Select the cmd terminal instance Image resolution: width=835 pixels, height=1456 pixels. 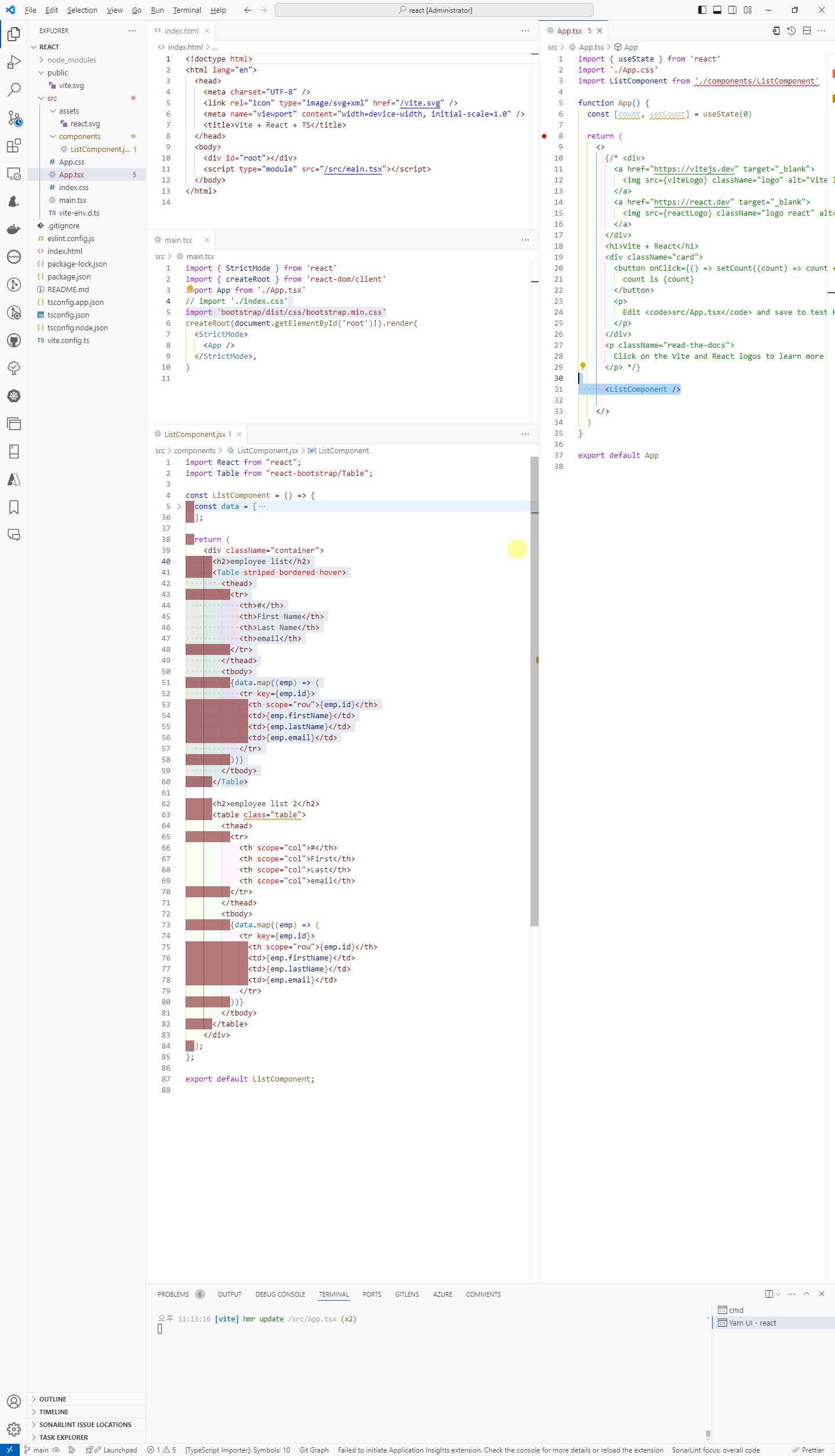pyautogui.click(x=736, y=1310)
